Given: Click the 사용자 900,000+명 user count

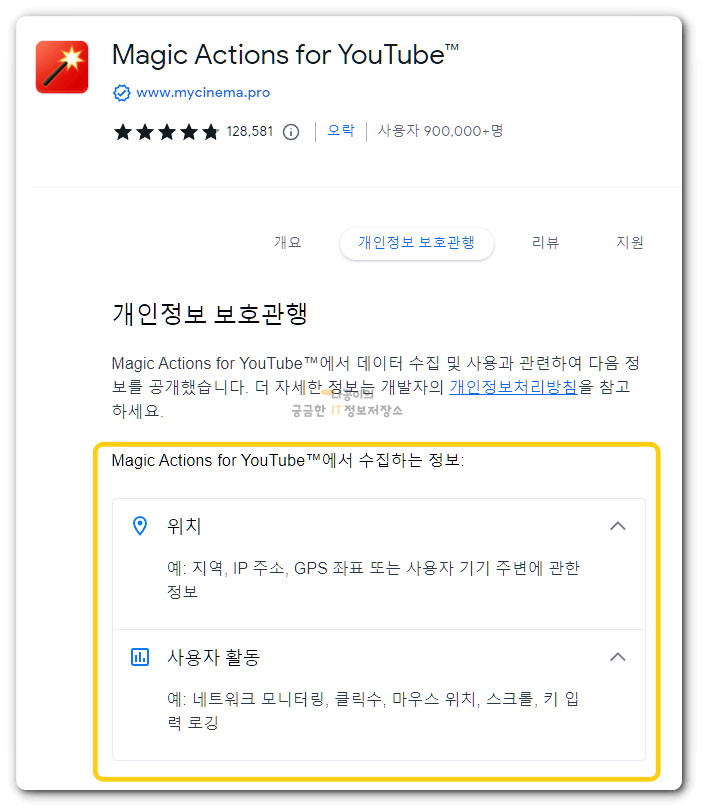Looking at the screenshot, I should 440,130.
